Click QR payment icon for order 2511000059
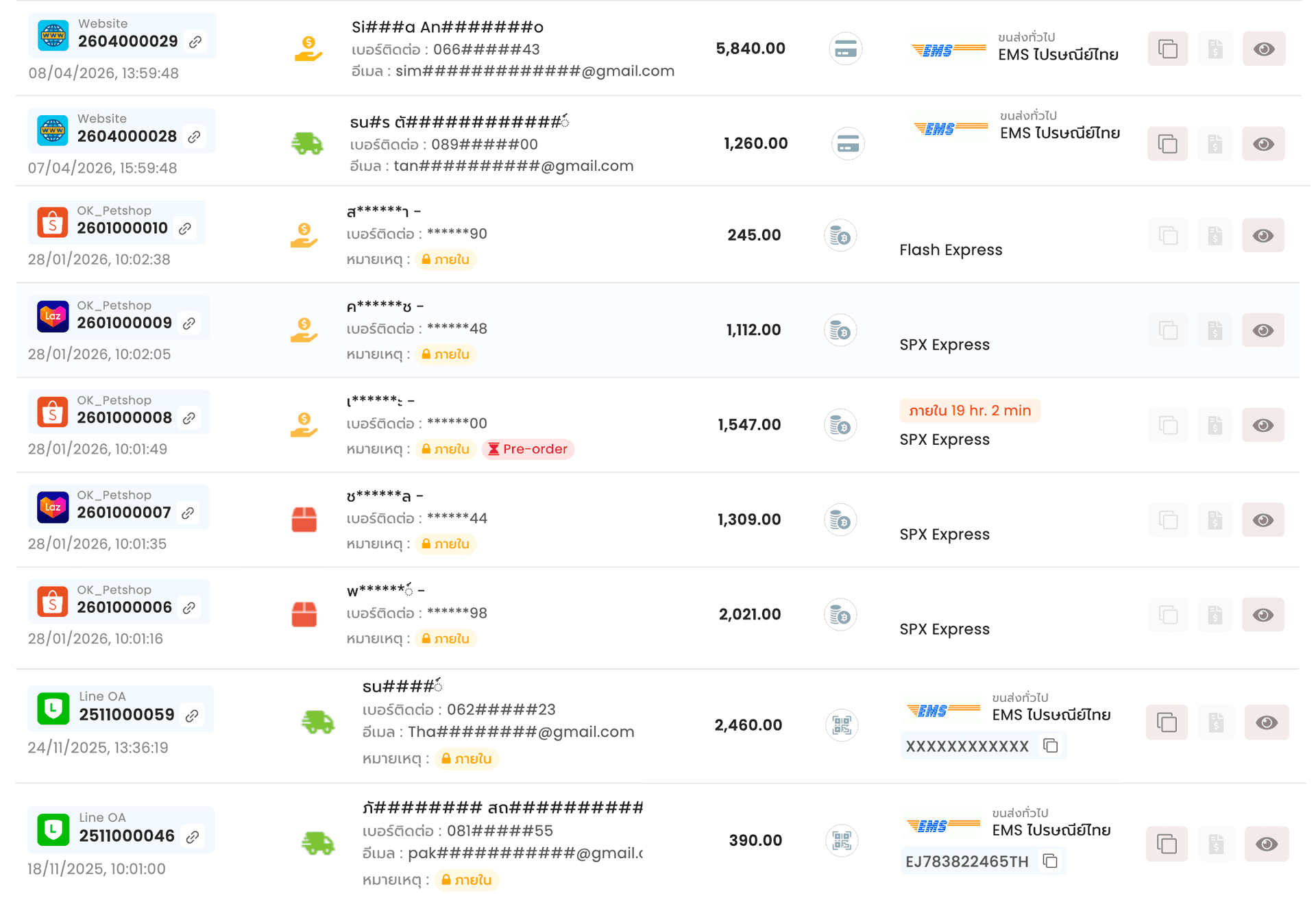 pos(841,725)
